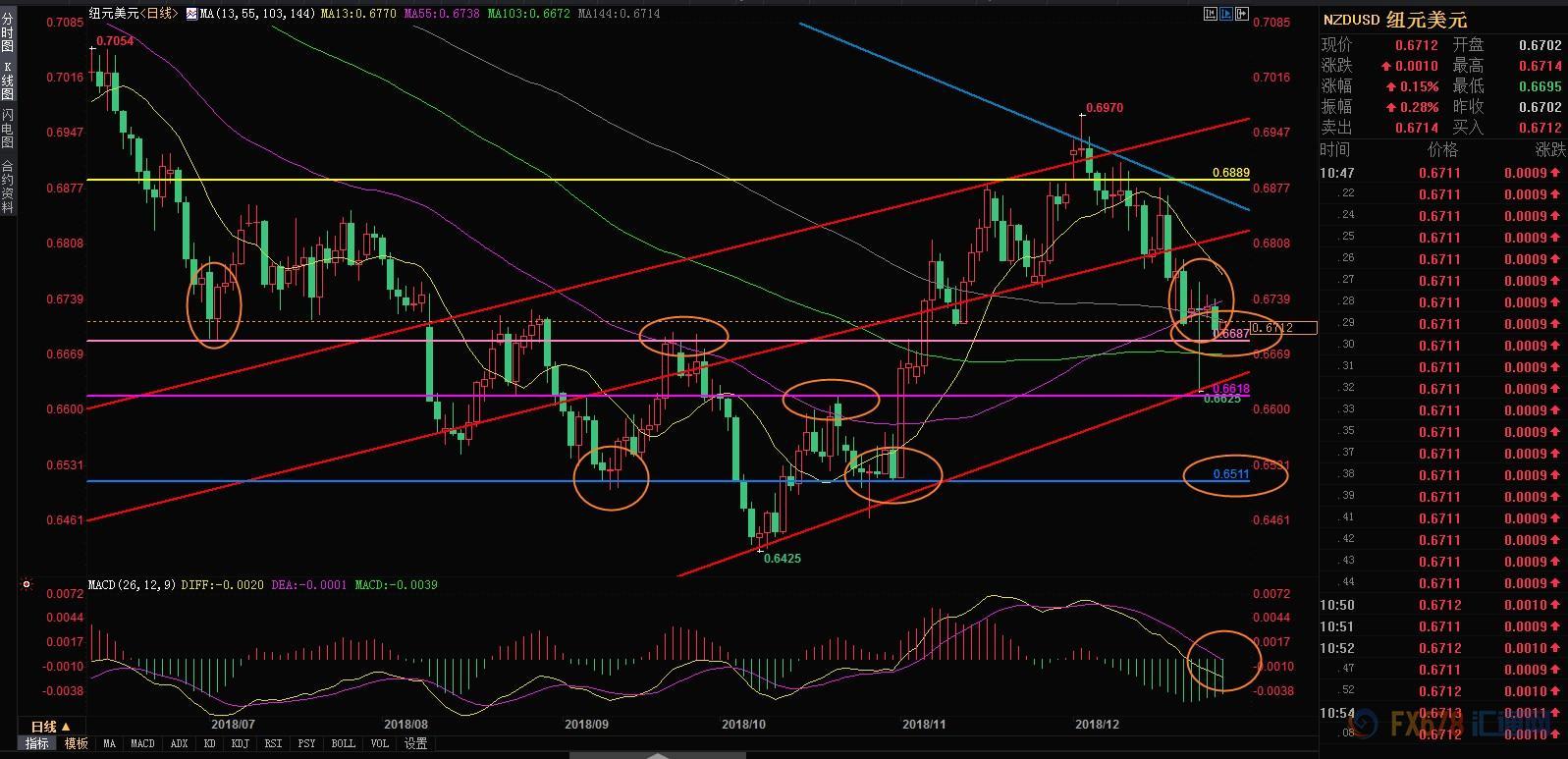
Task: Click the 价格 column header
Action: [x=1442, y=150]
